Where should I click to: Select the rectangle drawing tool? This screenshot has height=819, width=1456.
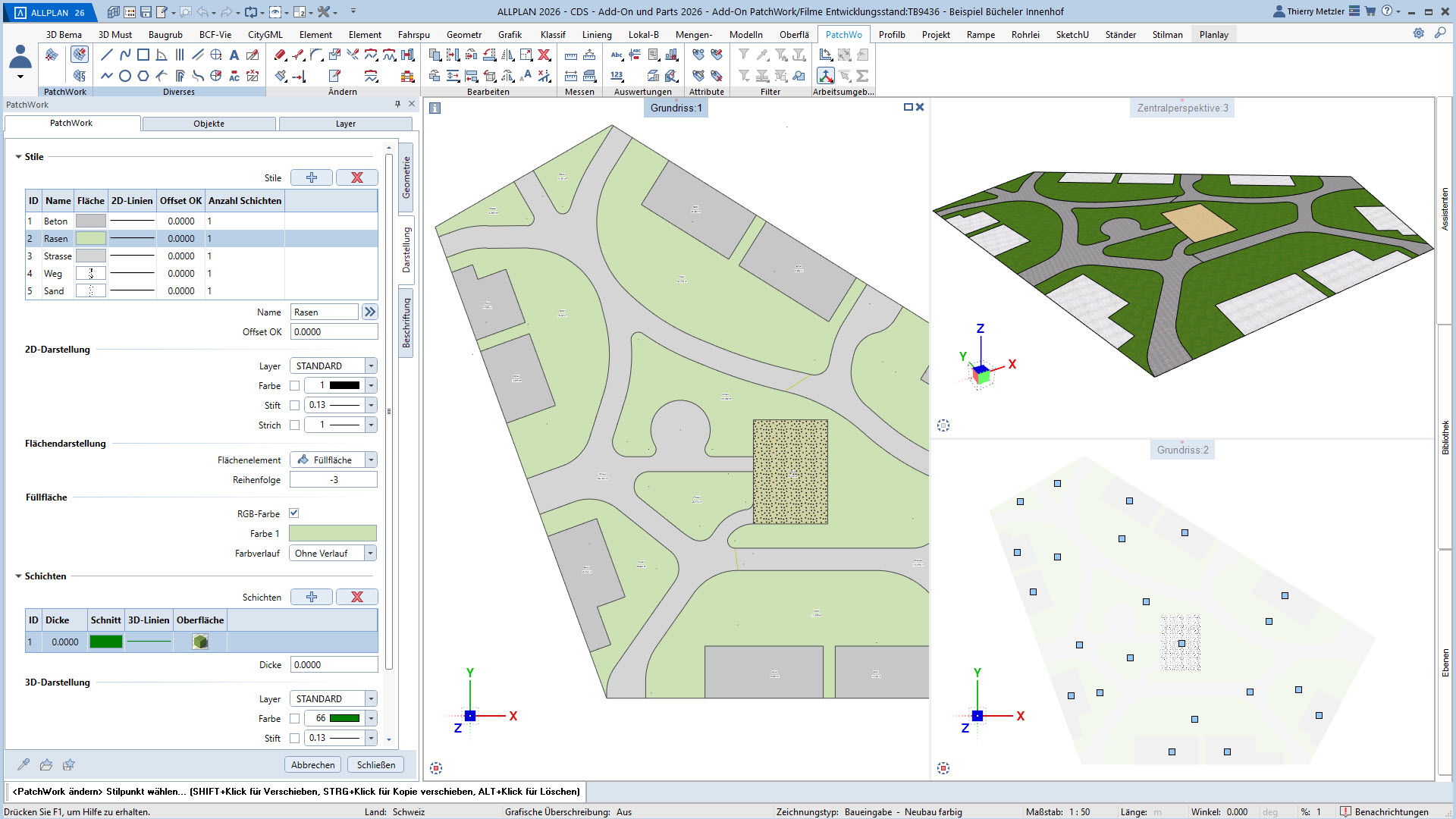[x=143, y=55]
